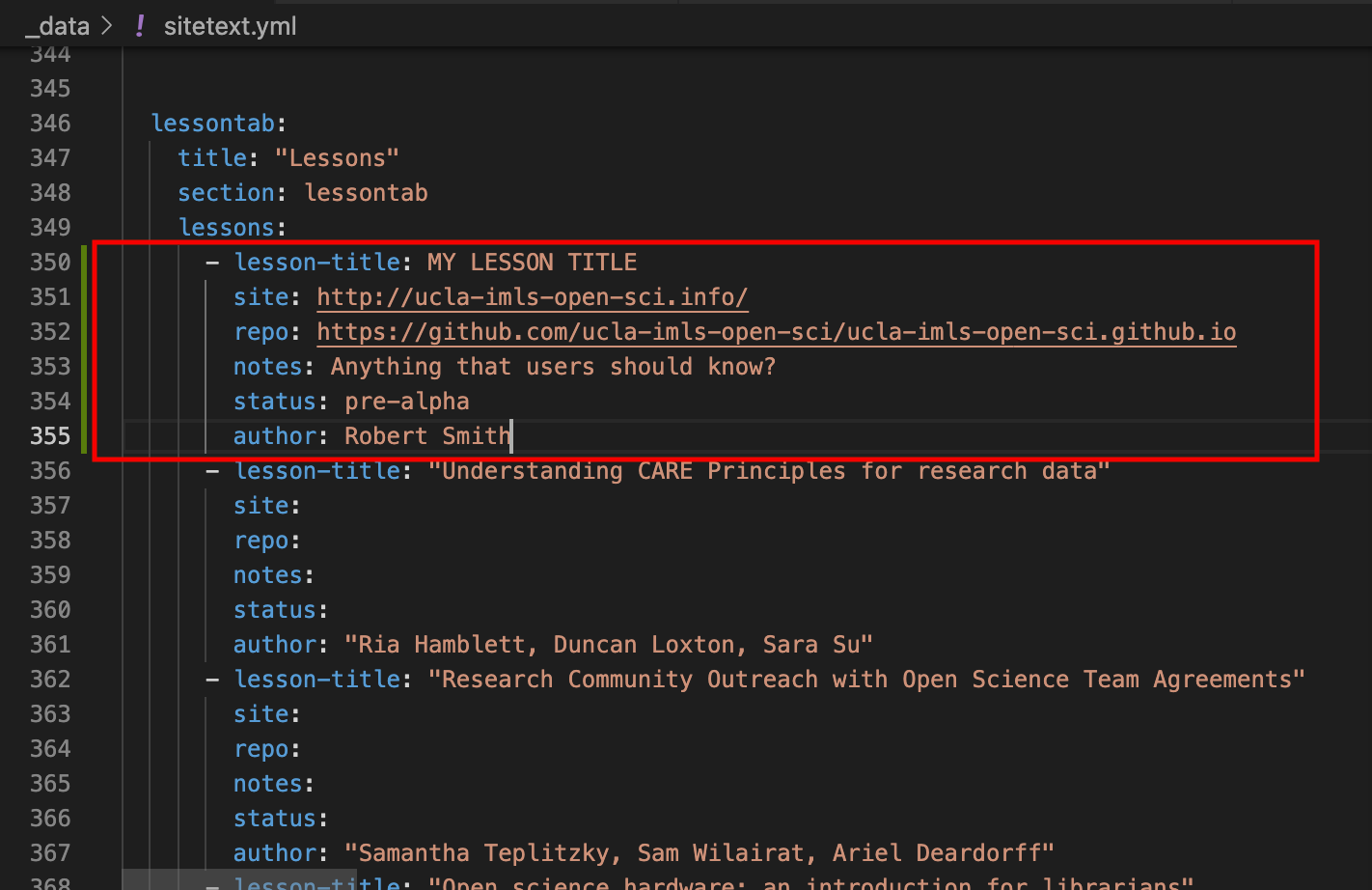Click the _data breadcrumb folder
Screen dimensions: 1372x890
tap(57, 26)
